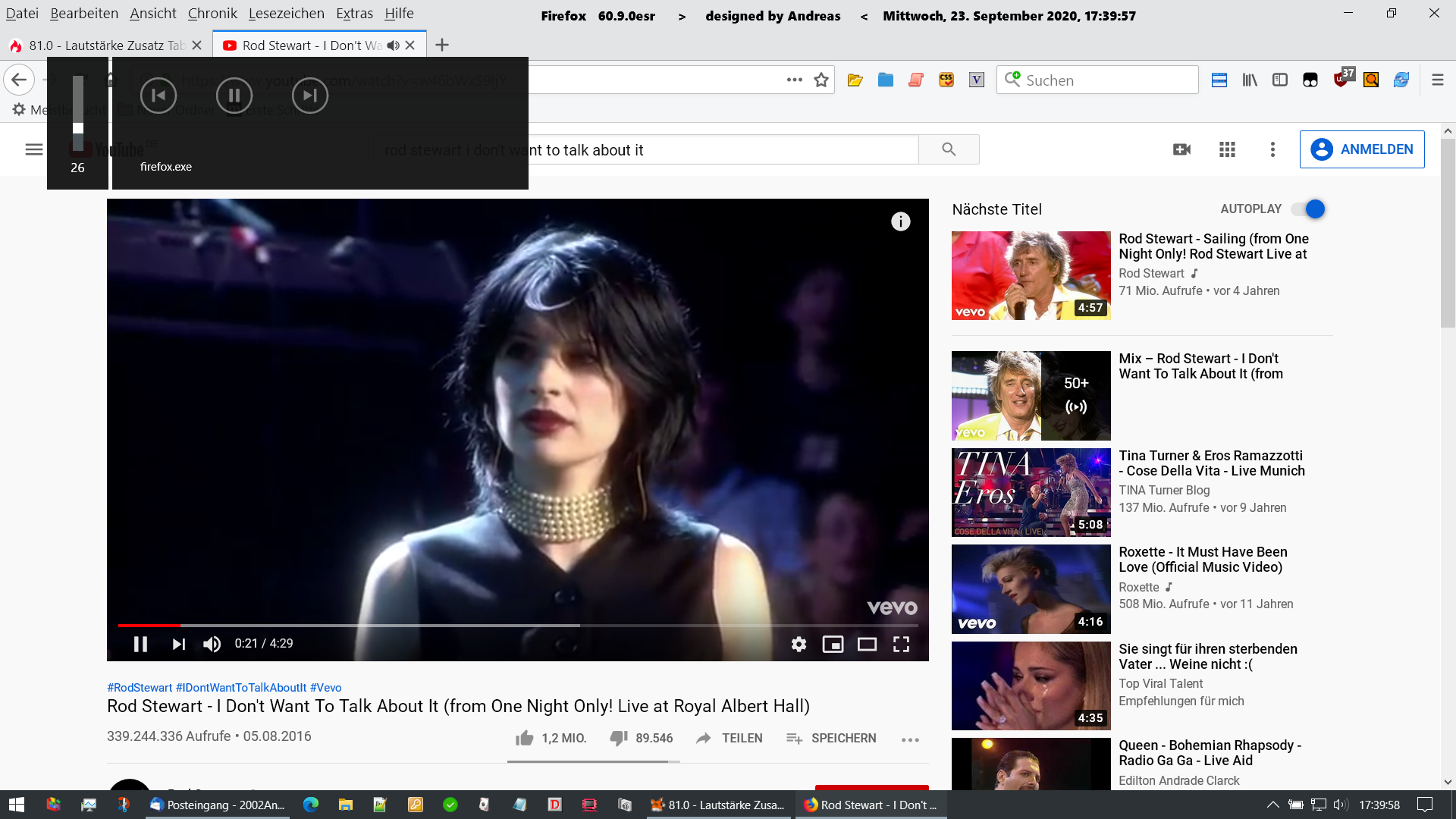
Task: Open YouTube apps grid icon
Action: tap(1227, 149)
